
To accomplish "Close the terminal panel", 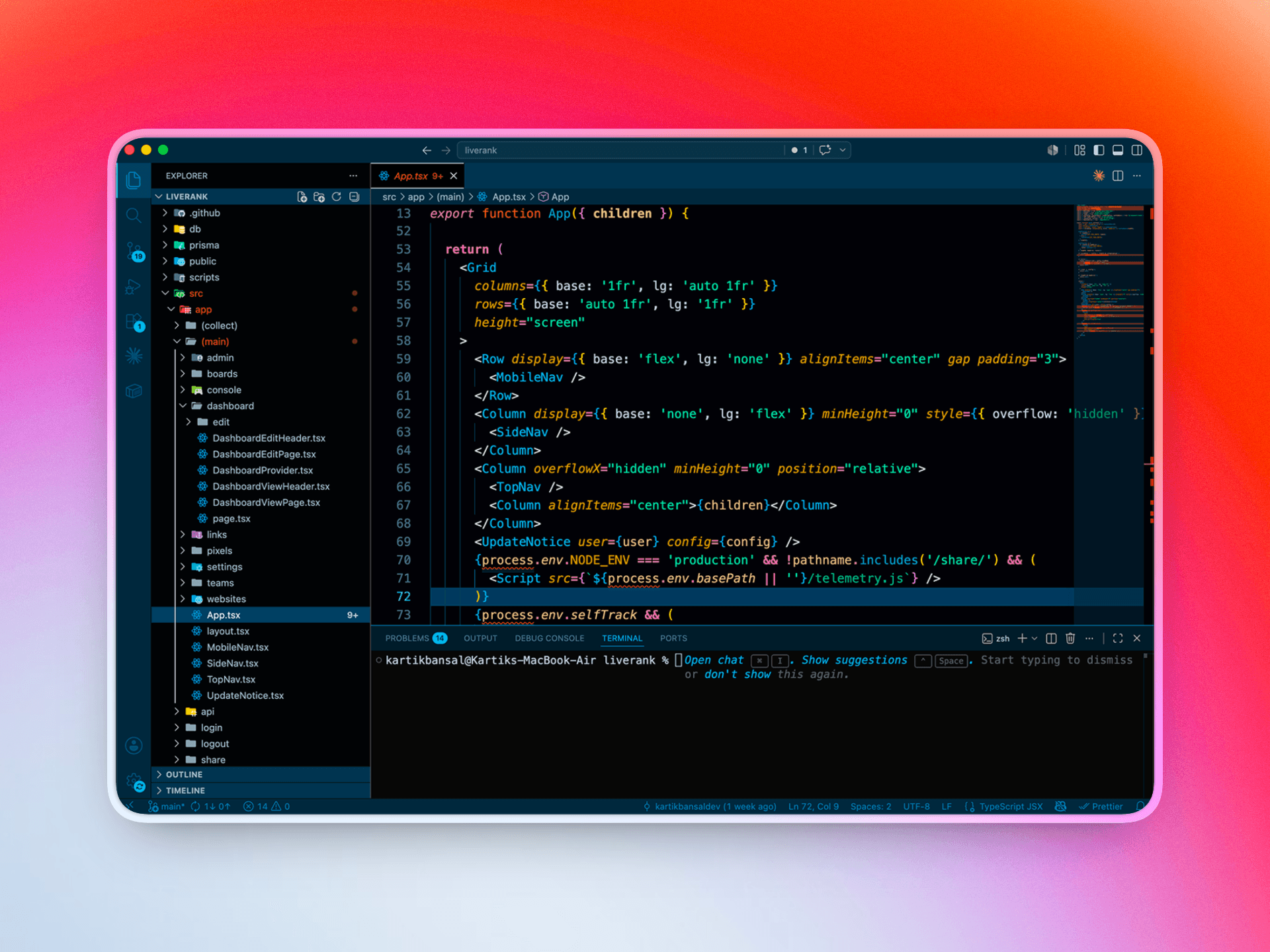I will coord(1137,639).
